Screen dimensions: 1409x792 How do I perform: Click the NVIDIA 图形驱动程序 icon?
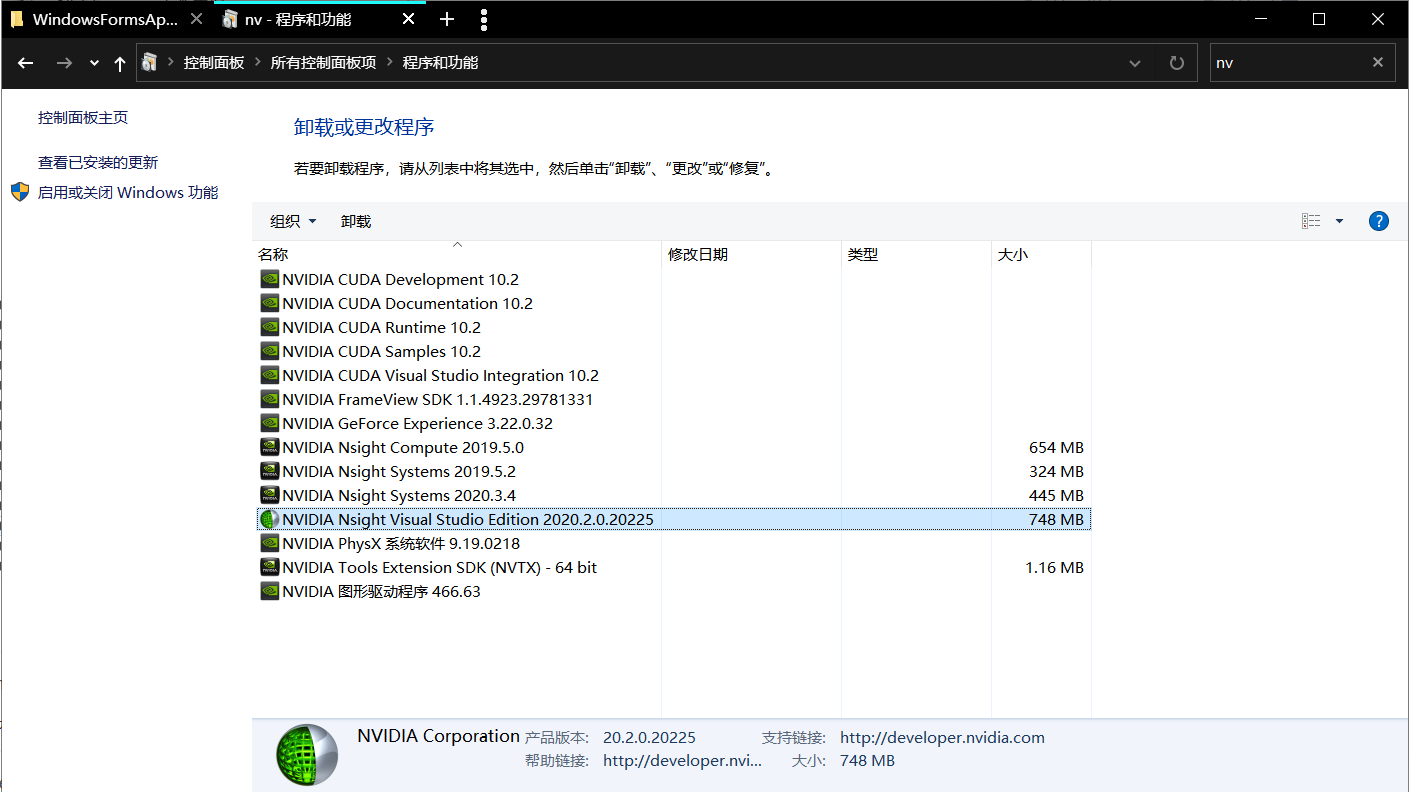pyautogui.click(x=269, y=591)
